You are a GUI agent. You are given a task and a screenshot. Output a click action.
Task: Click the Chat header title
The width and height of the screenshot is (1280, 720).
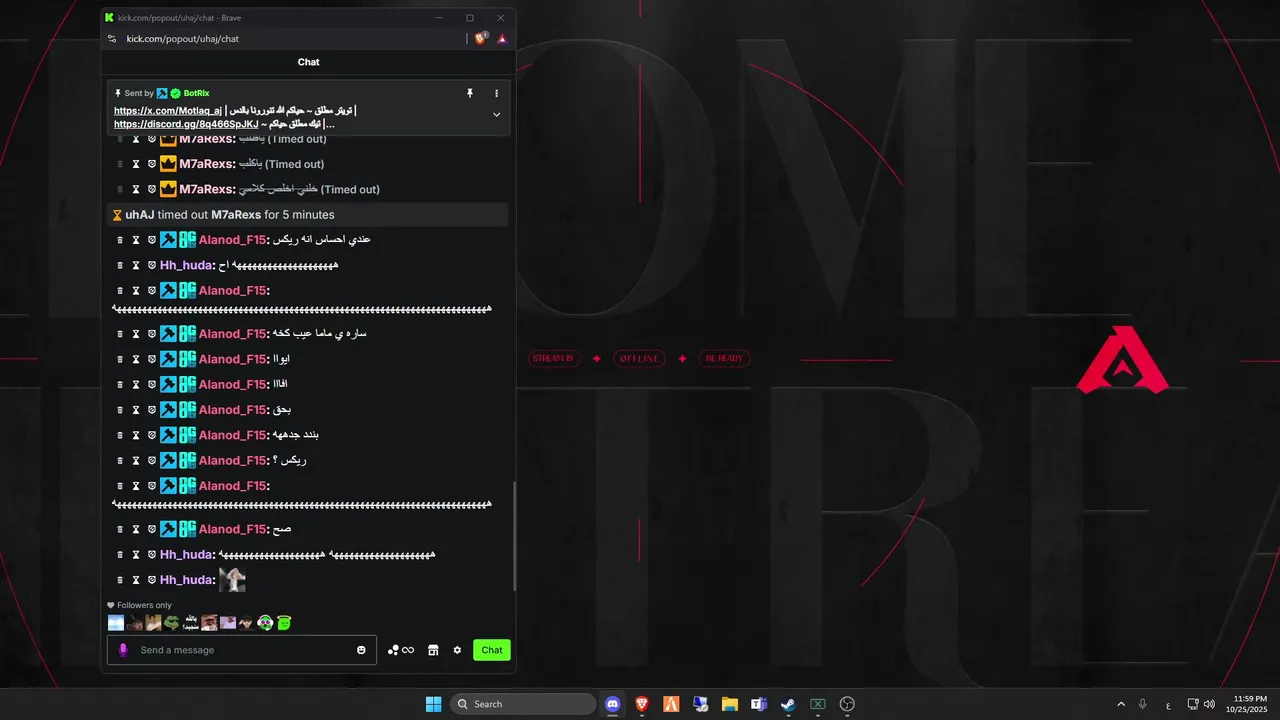309,62
